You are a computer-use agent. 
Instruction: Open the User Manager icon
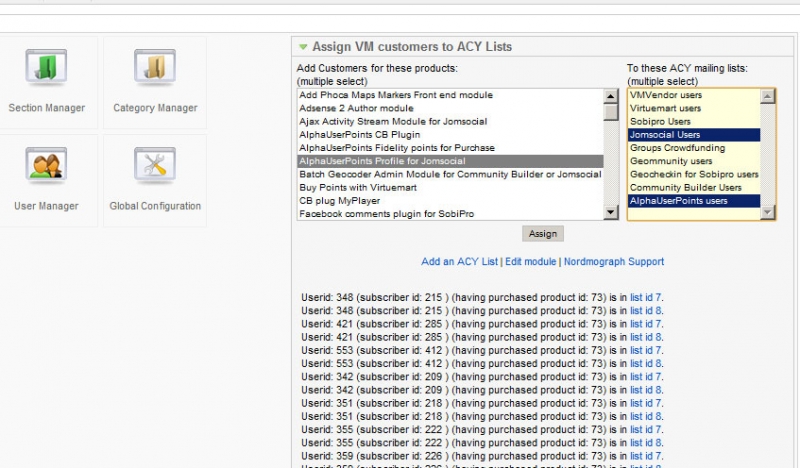[x=46, y=164]
